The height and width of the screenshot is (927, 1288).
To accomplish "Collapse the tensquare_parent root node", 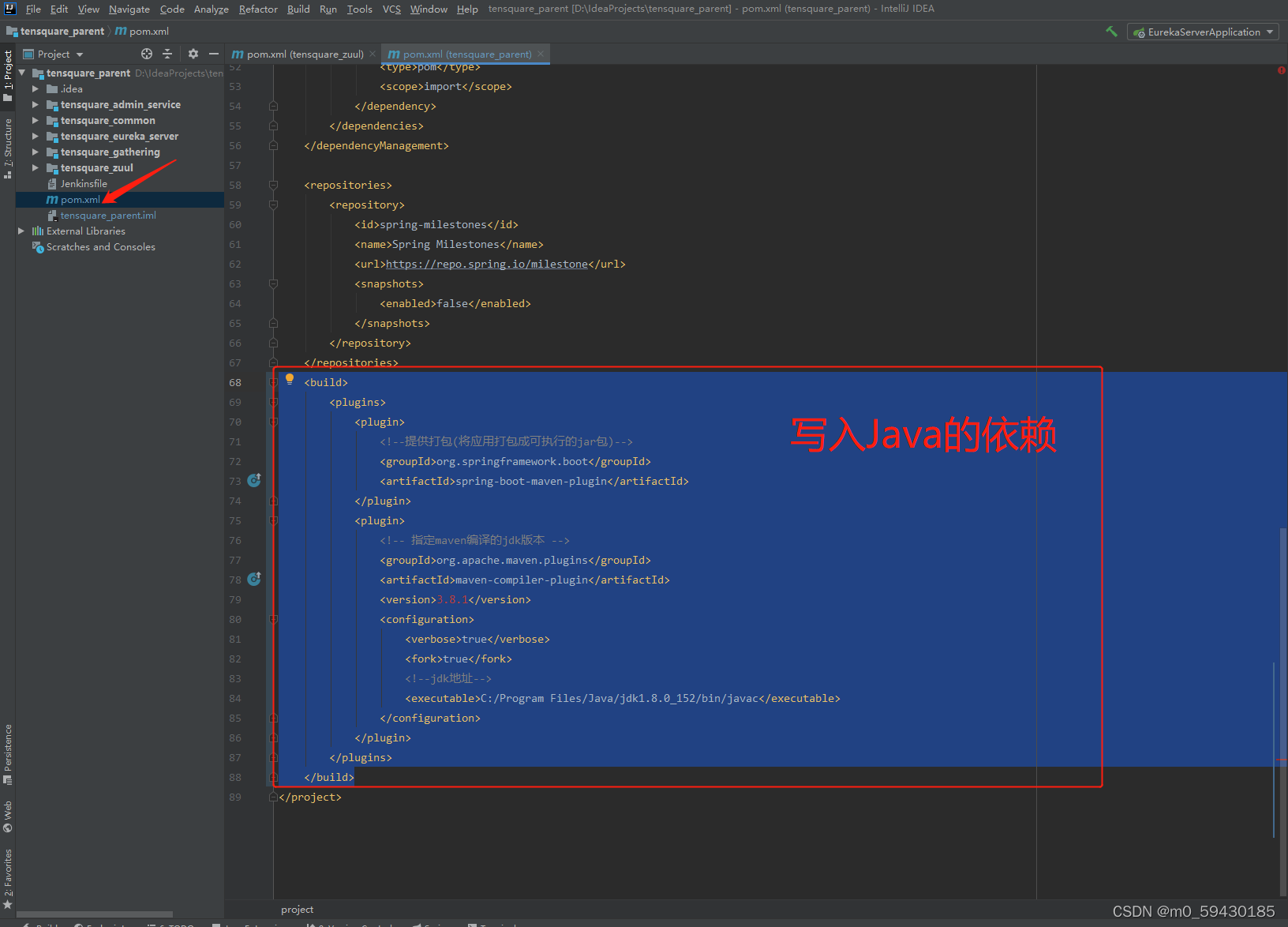I will tap(22, 73).
